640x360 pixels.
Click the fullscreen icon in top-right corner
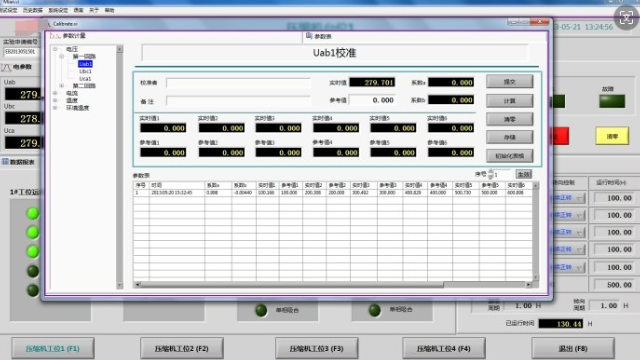coord(626,18)
